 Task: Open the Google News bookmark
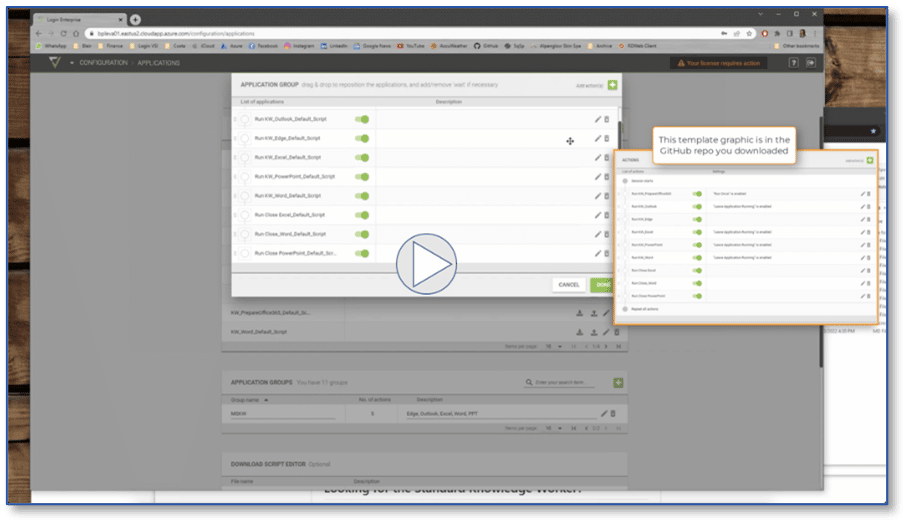(x=372, y=46)
